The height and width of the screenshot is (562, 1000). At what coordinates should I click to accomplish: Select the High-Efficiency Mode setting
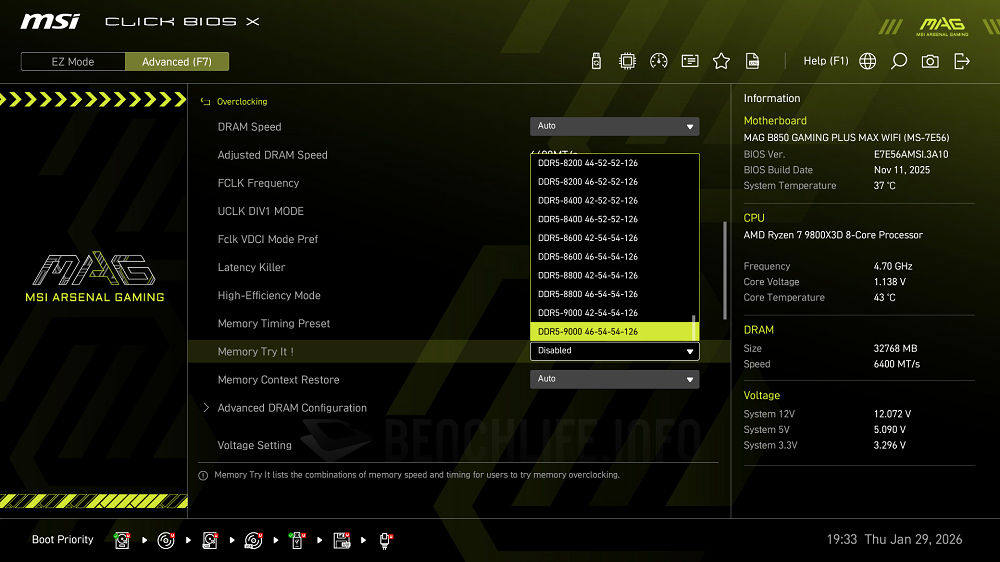tap(269, 295)
